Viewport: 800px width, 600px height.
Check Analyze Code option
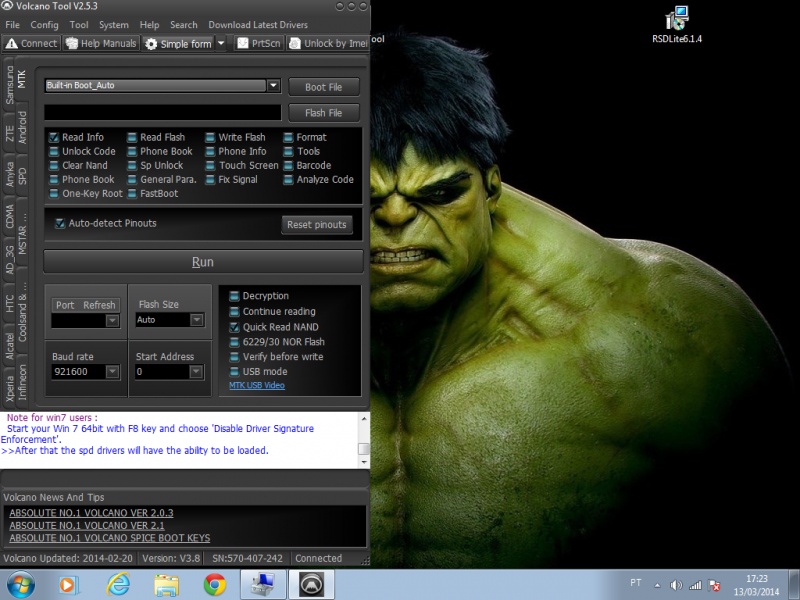(288, 180)
